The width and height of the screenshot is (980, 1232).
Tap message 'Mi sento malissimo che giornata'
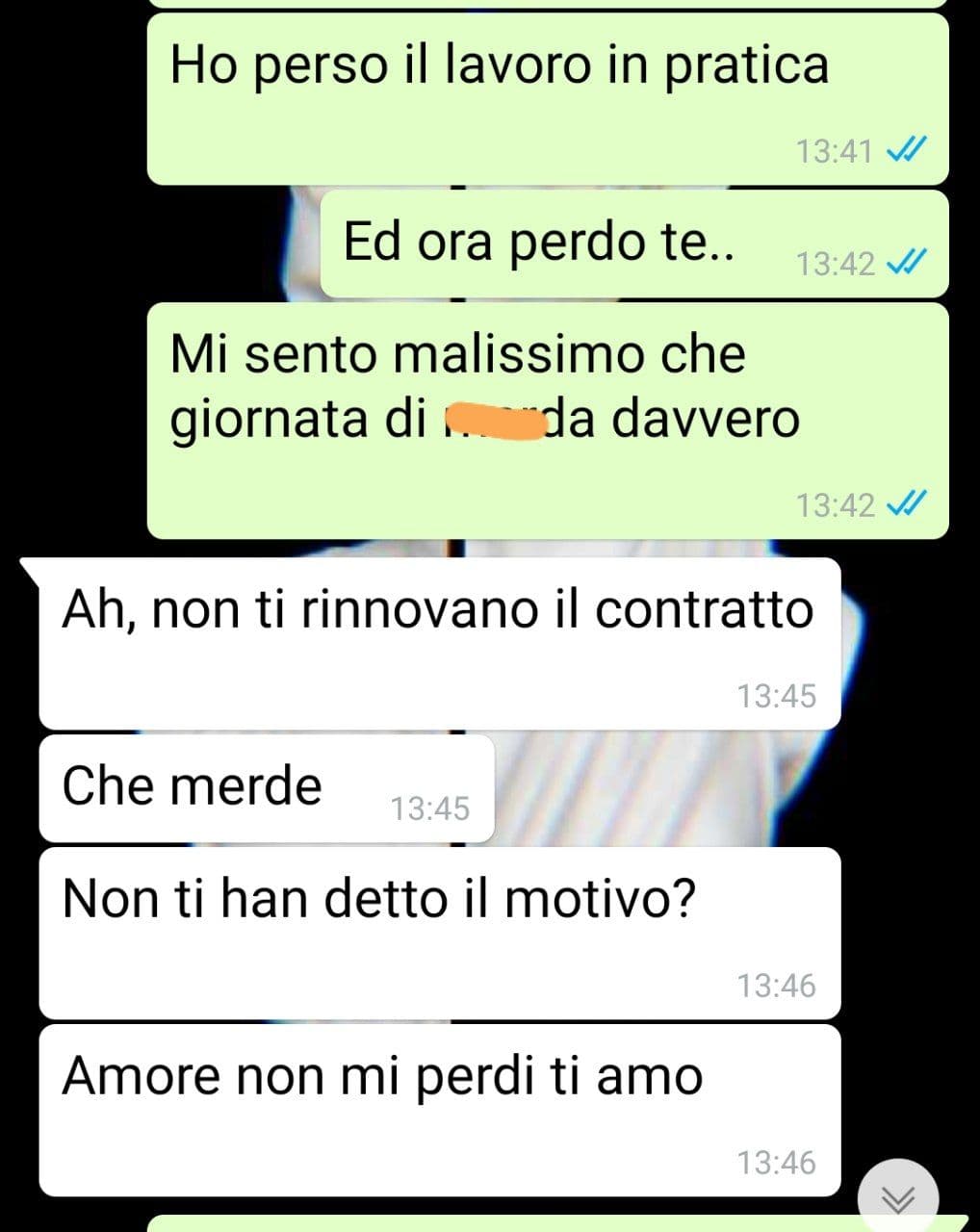tap(548, 421)
